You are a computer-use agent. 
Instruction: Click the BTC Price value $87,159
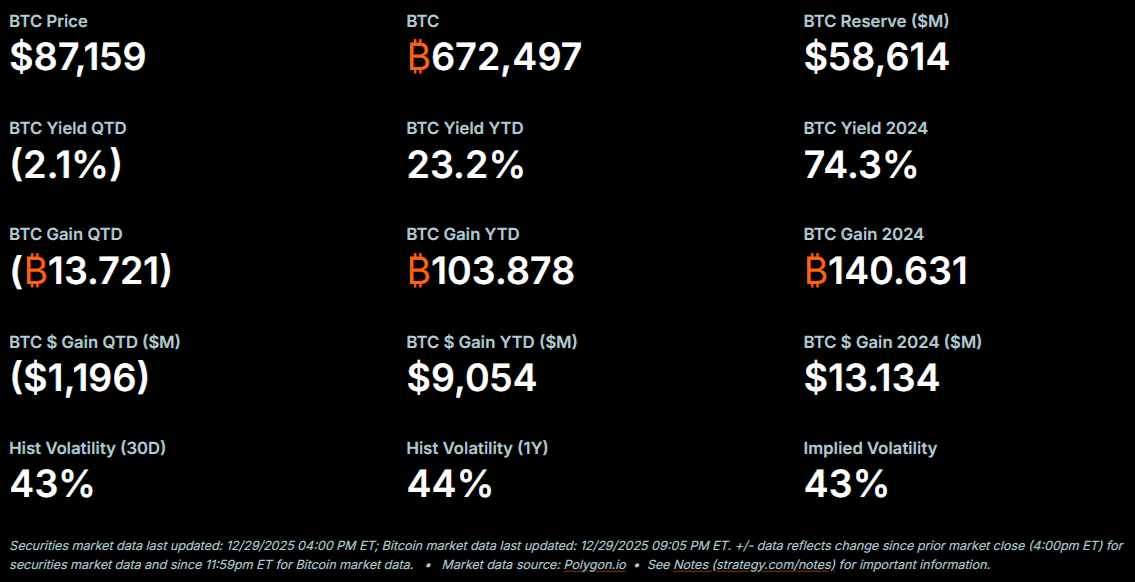[78, 57]
